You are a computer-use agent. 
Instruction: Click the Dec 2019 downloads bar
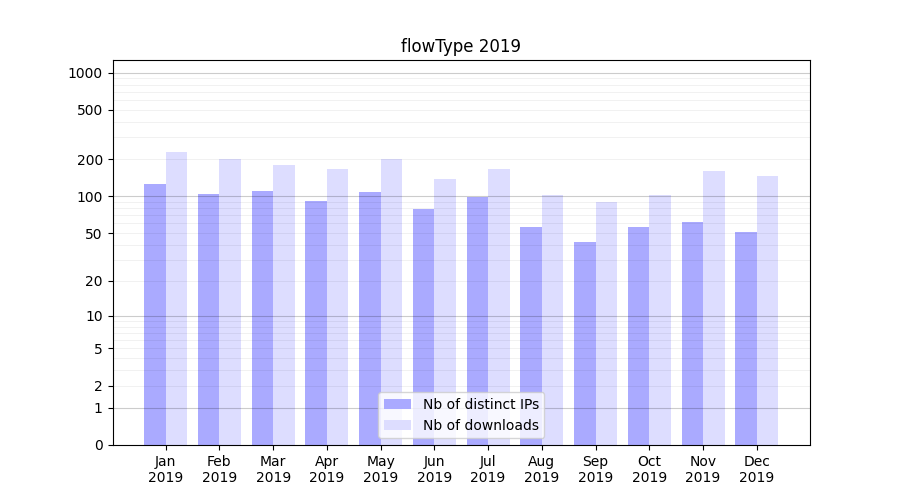pos(767,310)
